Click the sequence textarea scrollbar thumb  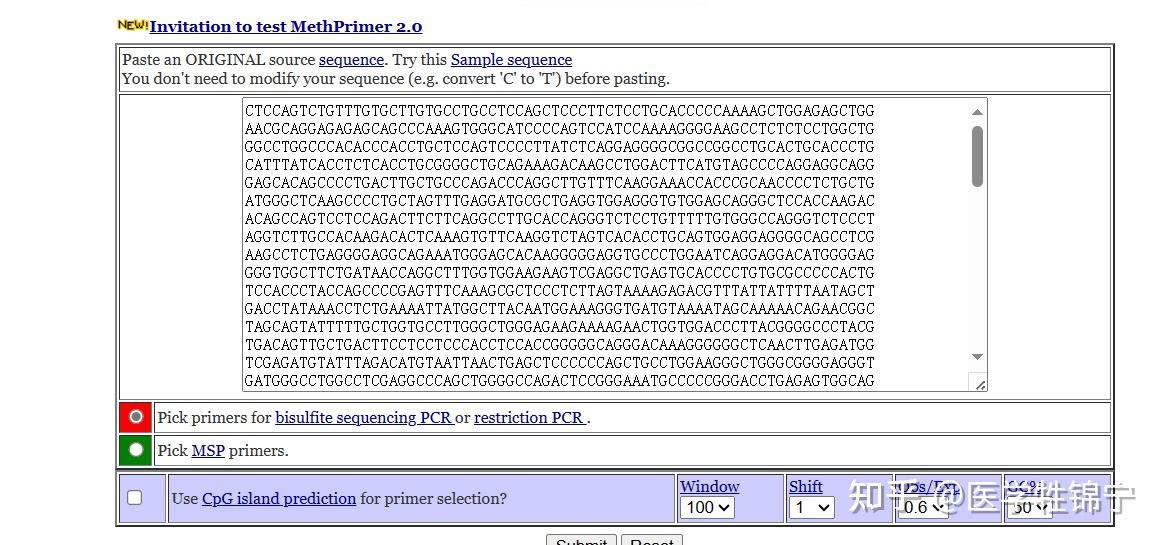click(977, 155)
